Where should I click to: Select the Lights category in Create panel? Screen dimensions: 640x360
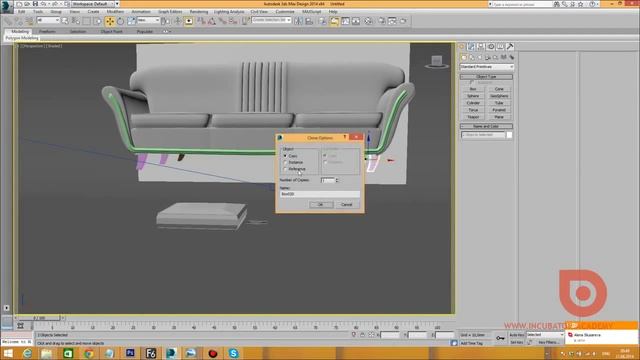click(480, 58)
